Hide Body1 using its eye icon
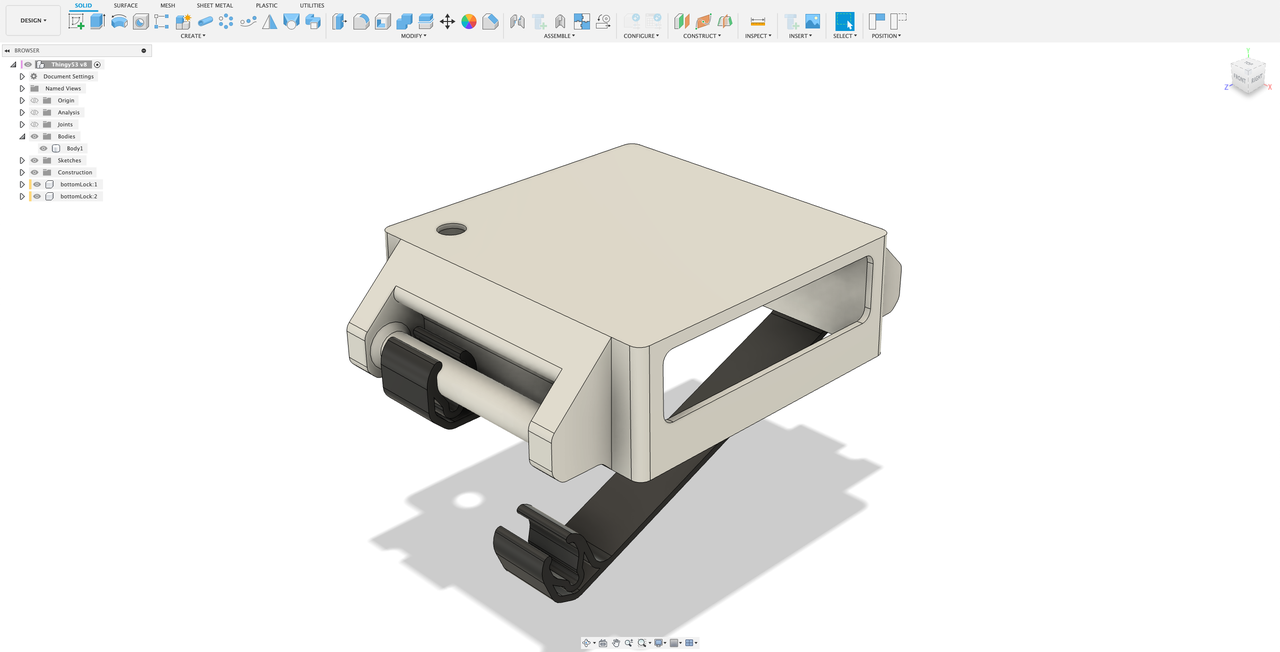Viewport: 1280px width, 652px height. [x=44, y=148]
